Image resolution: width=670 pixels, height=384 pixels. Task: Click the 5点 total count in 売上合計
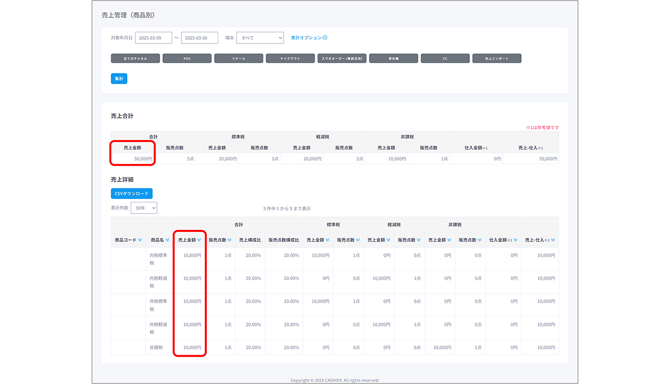click(191, 159)
